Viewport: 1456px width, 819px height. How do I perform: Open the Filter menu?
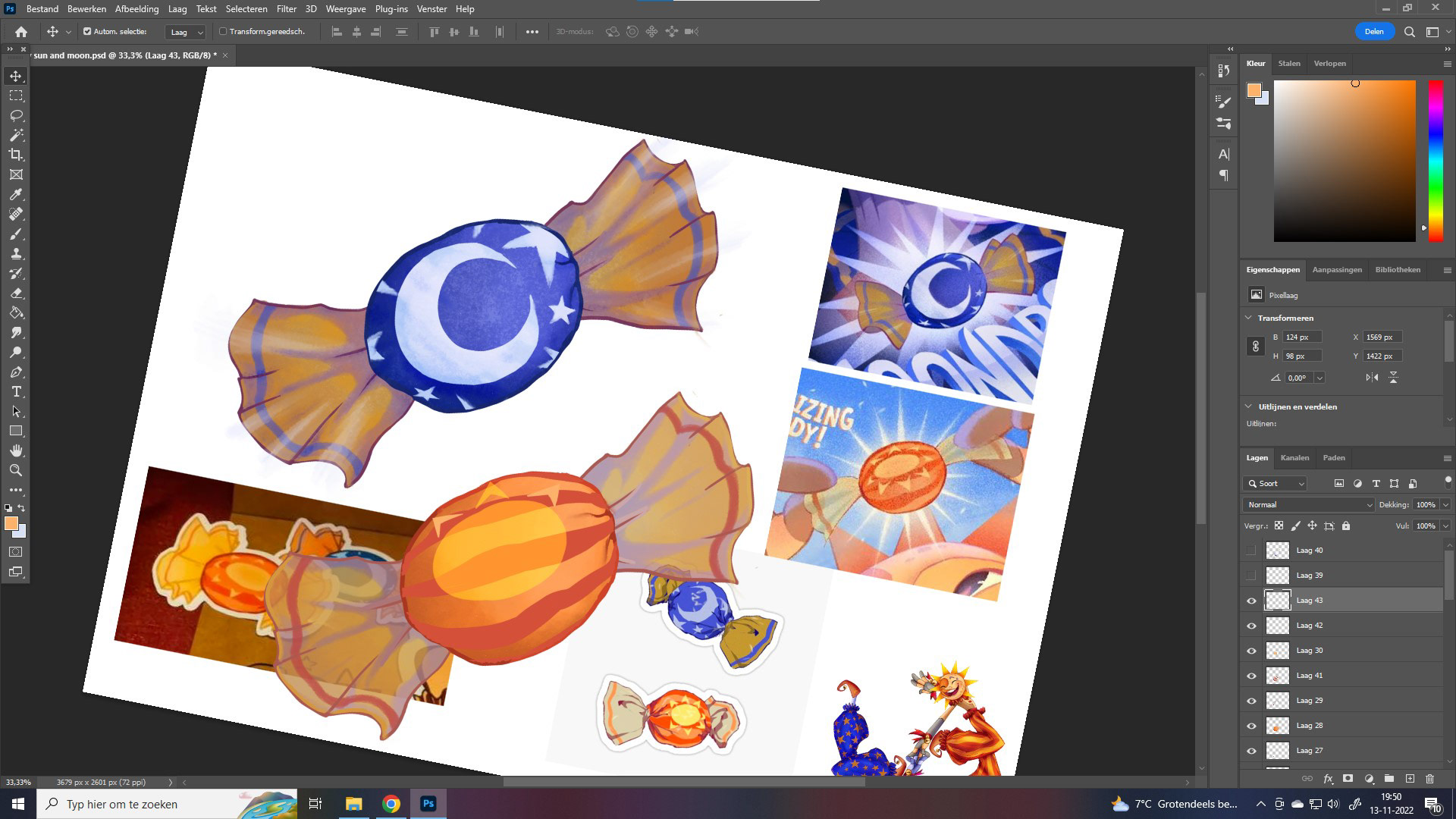pyautogui.click(x=286, y=9)
